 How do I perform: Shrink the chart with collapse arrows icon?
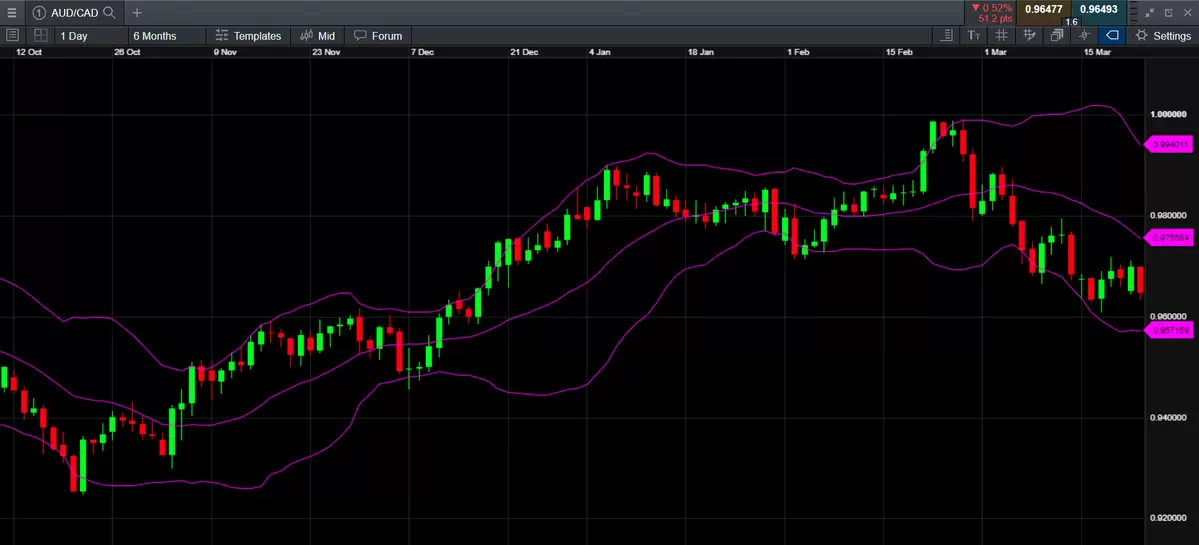[x=1149, y=13]
